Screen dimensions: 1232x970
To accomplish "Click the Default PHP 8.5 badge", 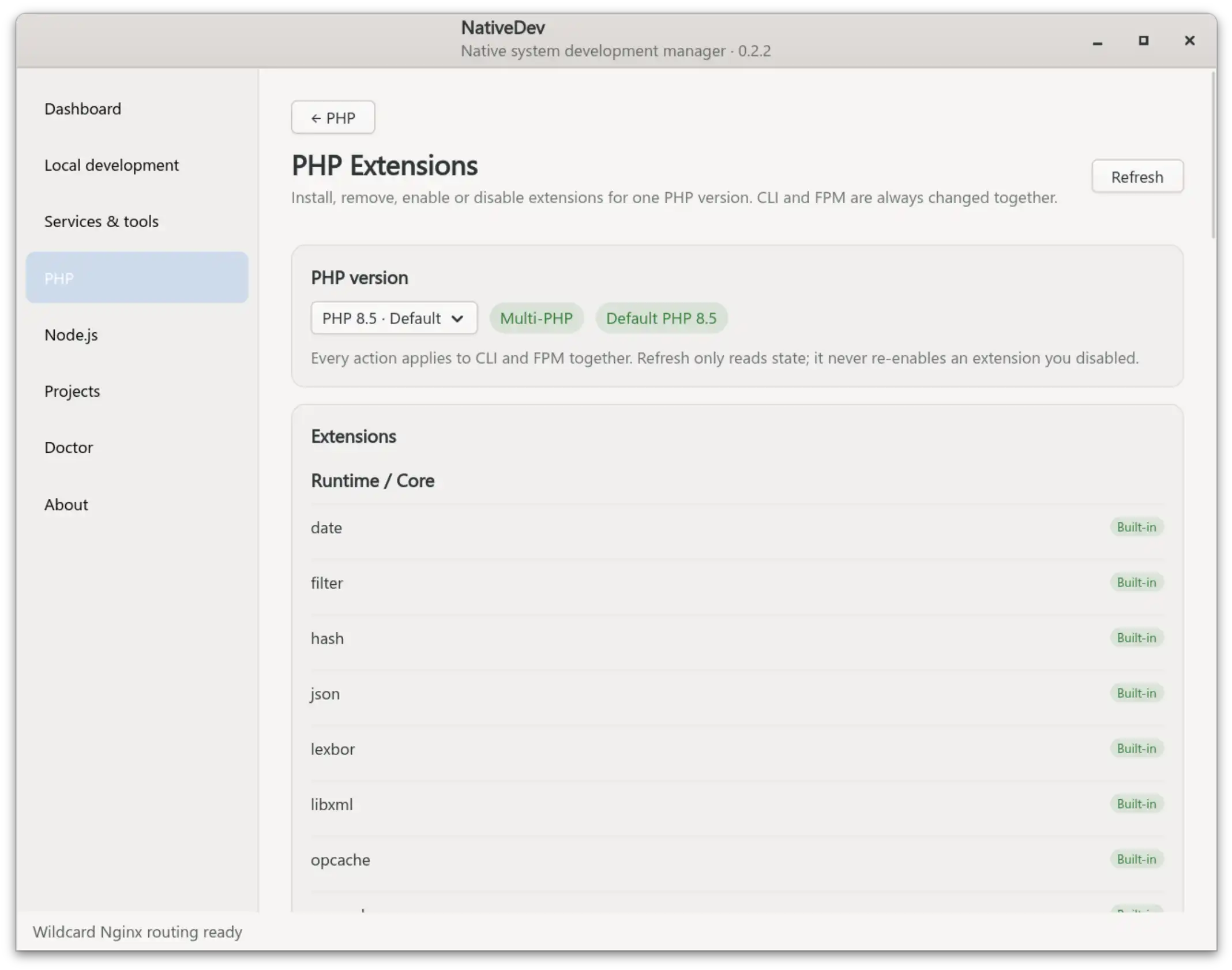I will tap(661, 318).
